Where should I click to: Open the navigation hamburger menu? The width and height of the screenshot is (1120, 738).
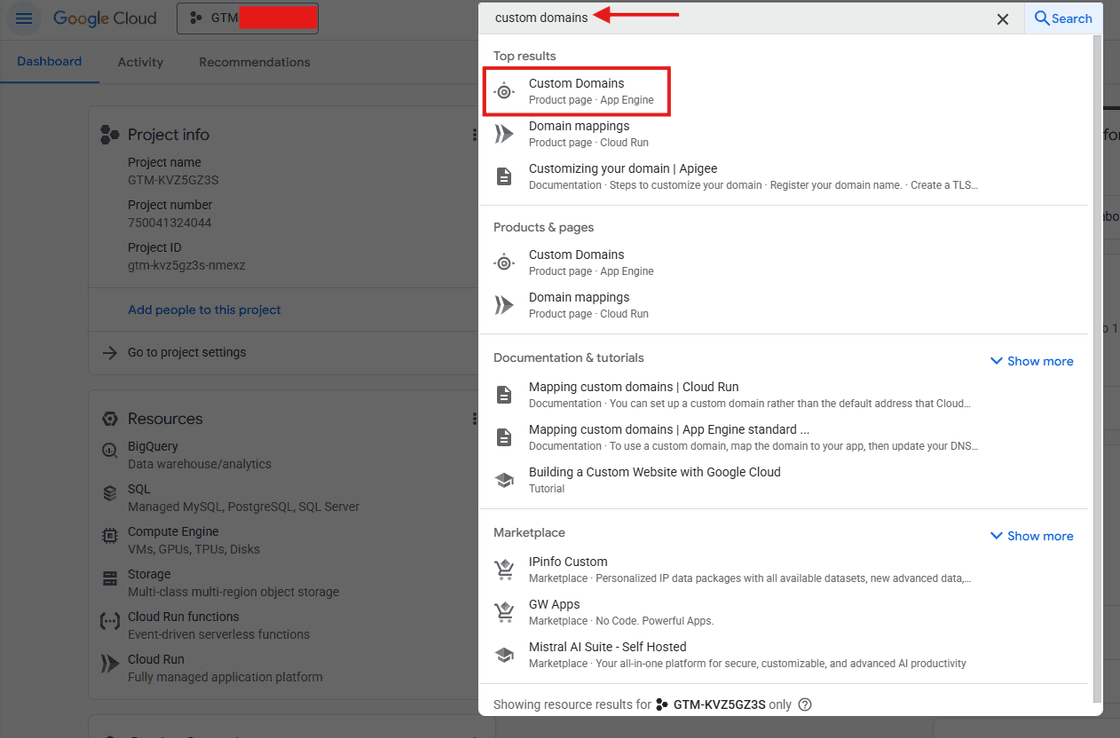(x=23, y=18)
